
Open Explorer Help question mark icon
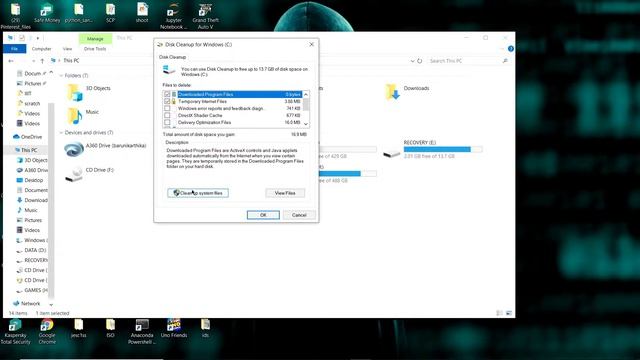pyautogui.click(x=511, y=49)
